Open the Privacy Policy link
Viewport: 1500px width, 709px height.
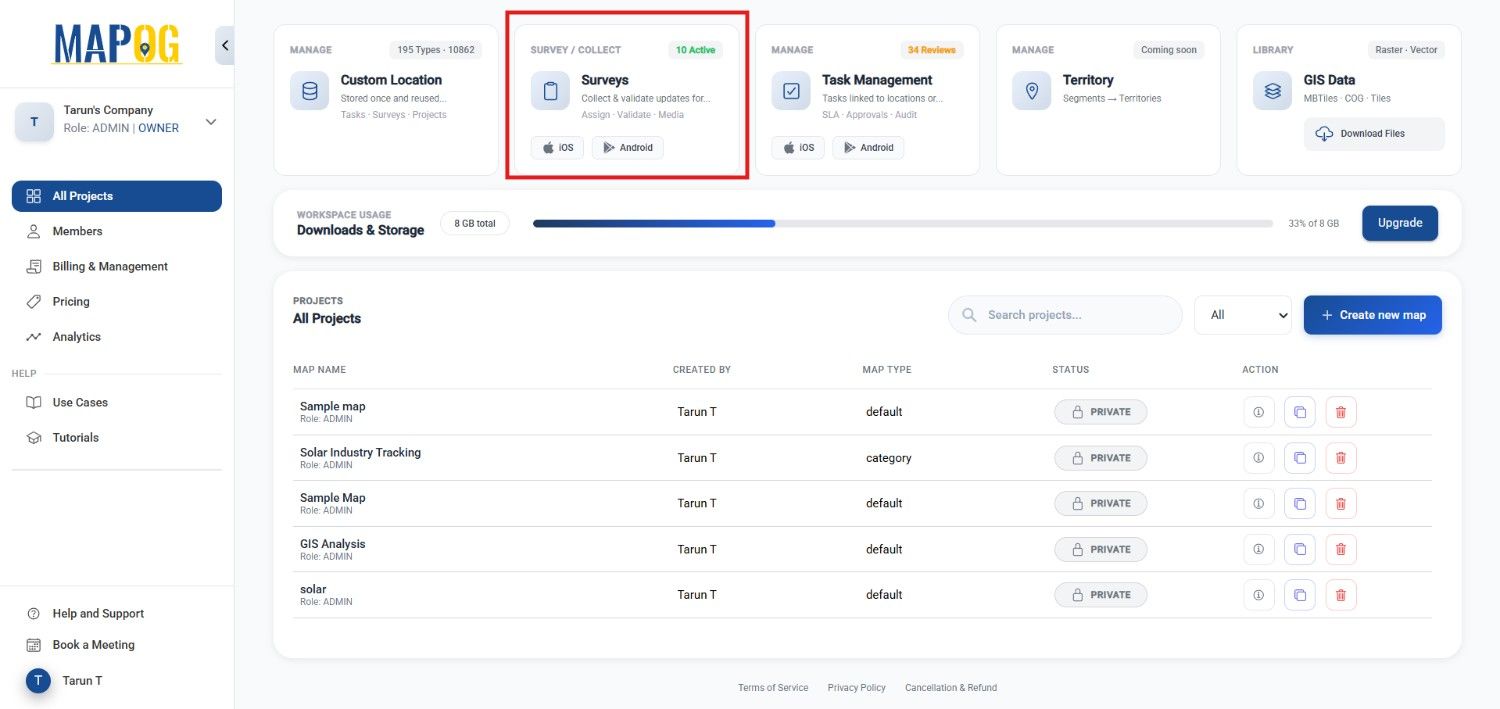856,687
